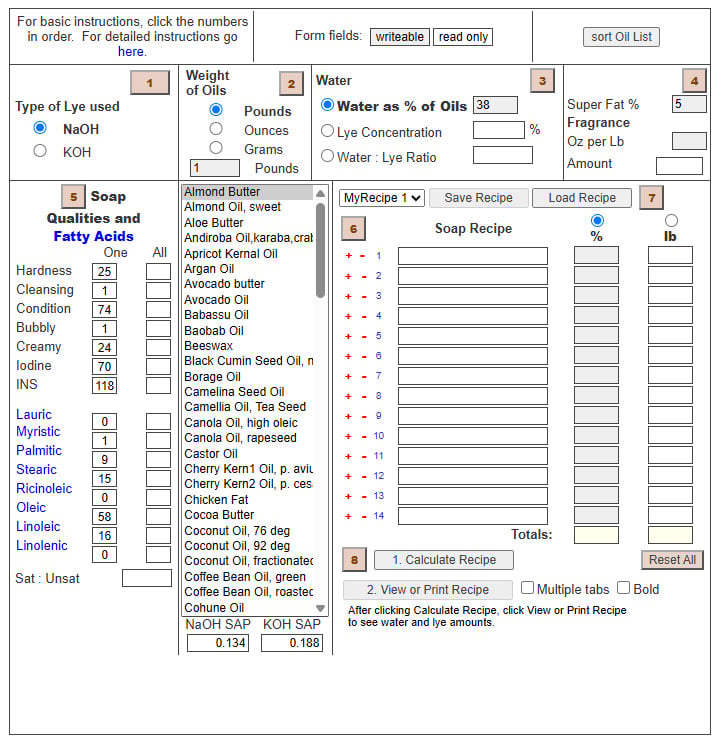The height and width of the screenshot is (744, 717).
Task: Click the Linolenic fatty acid link
Action: coord(42,546)
